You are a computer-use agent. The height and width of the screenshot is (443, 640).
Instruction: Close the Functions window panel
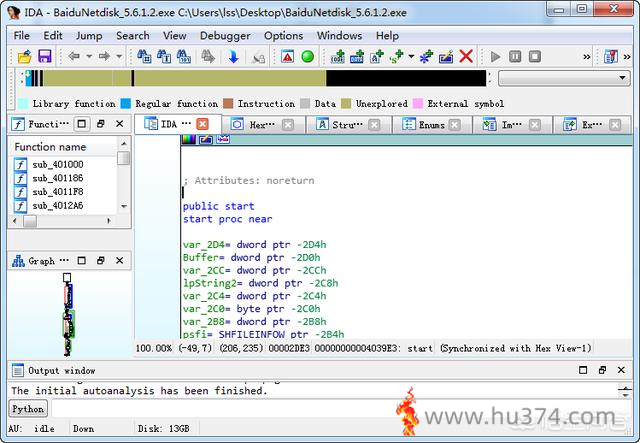pyautogui.click(x=120, y=124)
